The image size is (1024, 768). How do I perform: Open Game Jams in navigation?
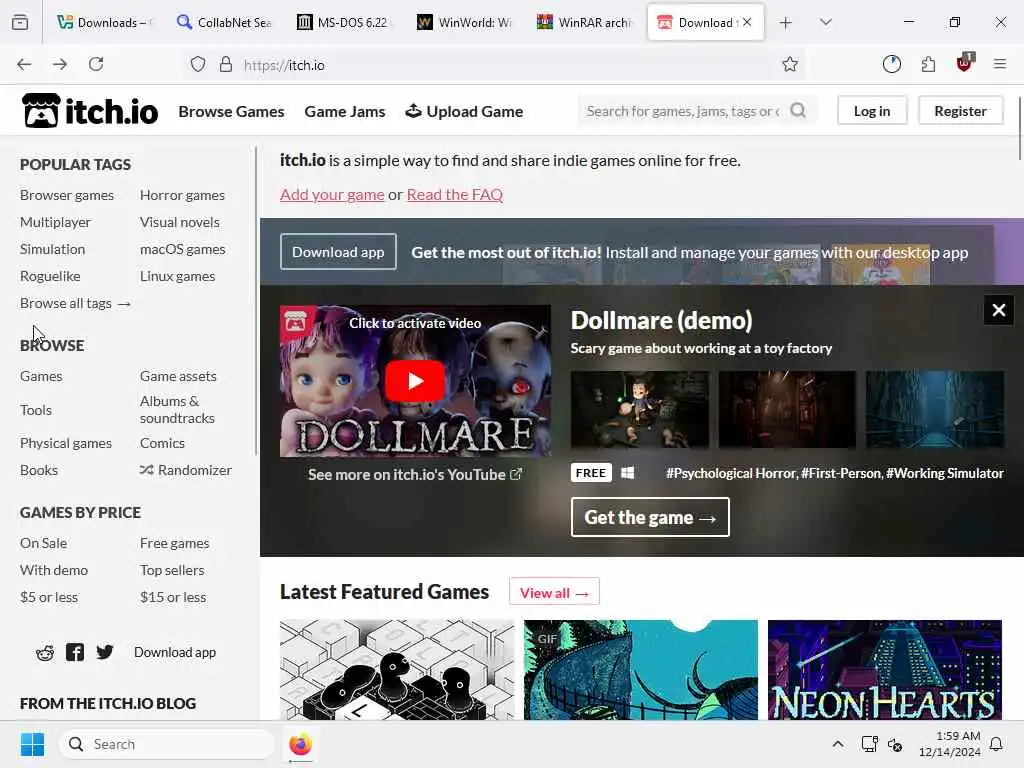[x=345, y=112]
